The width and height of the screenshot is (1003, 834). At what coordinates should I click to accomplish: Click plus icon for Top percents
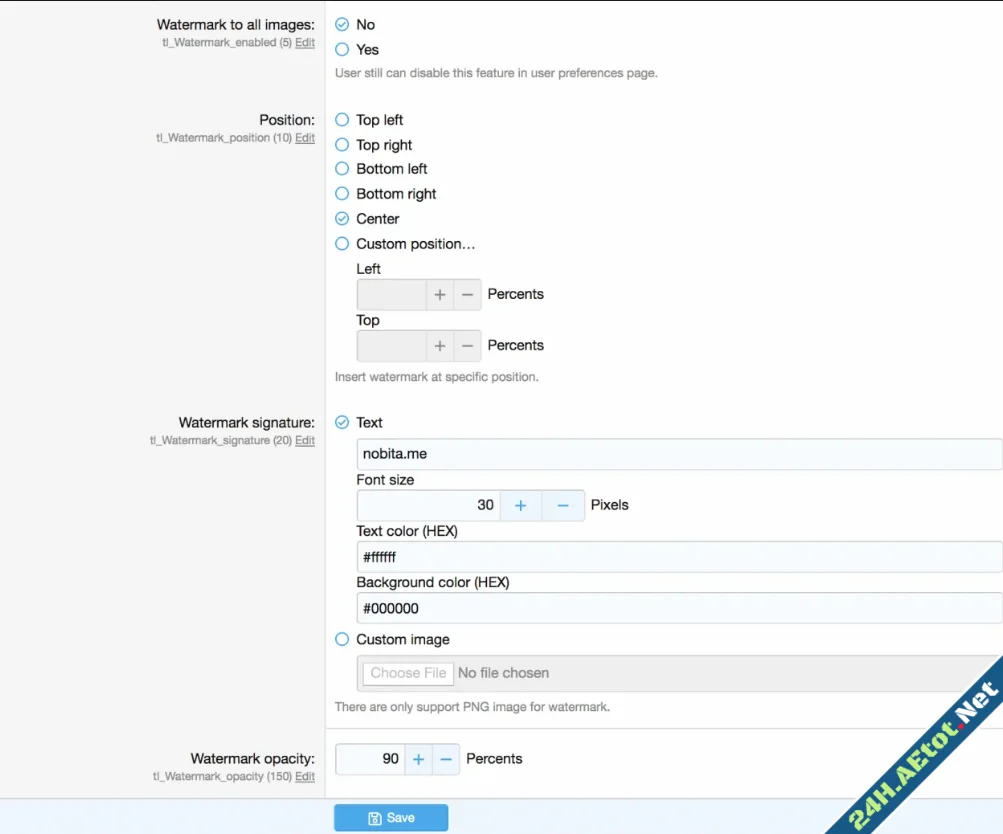click(440, 346)
